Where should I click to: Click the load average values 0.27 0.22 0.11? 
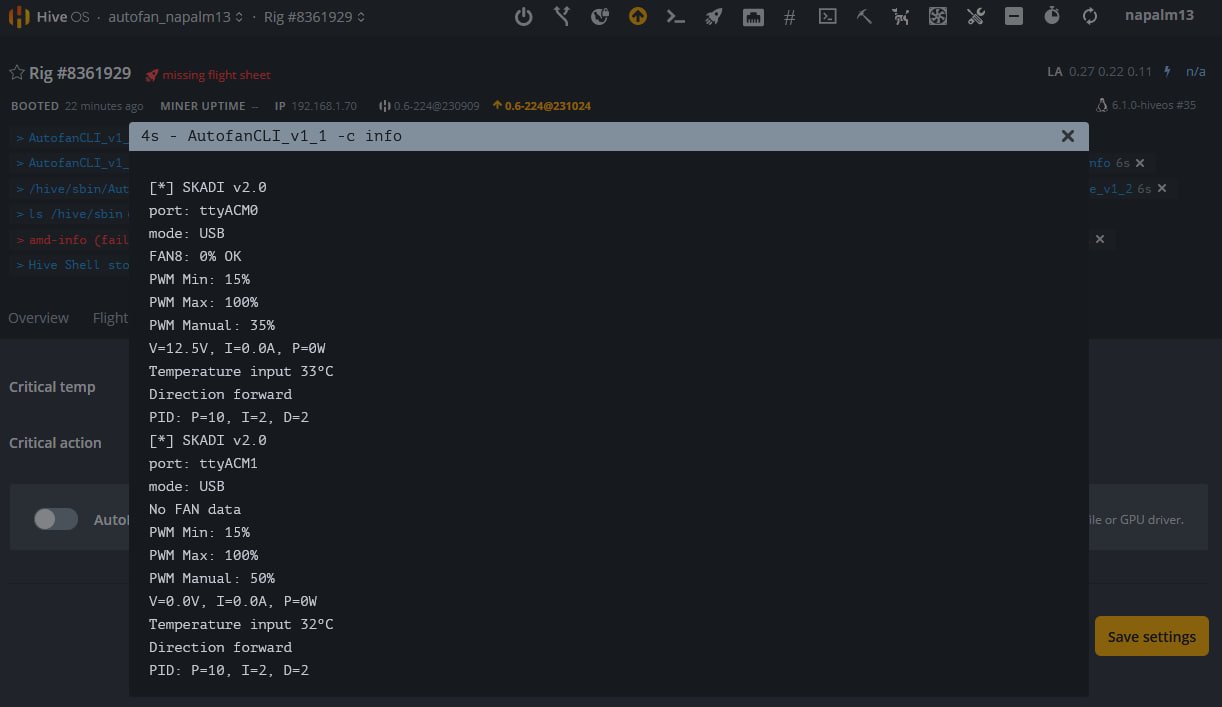[x=1110, y=72]
